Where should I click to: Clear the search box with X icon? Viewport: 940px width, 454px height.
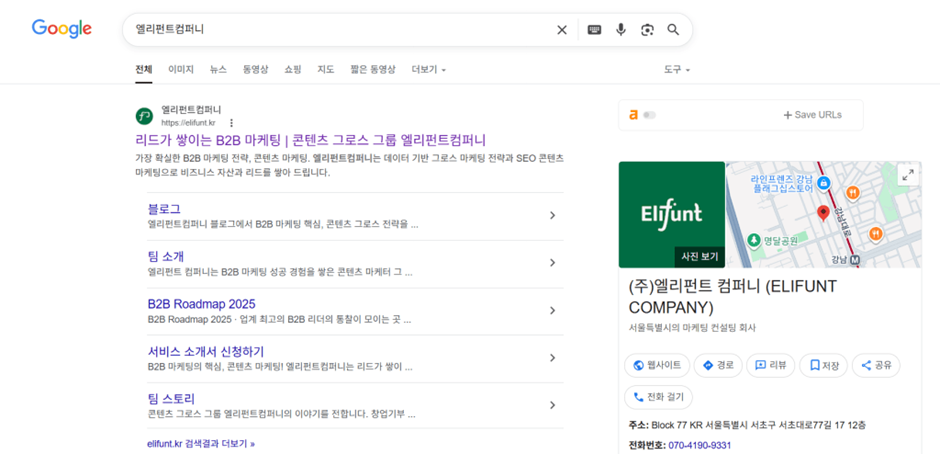click(x=562, y=30)
